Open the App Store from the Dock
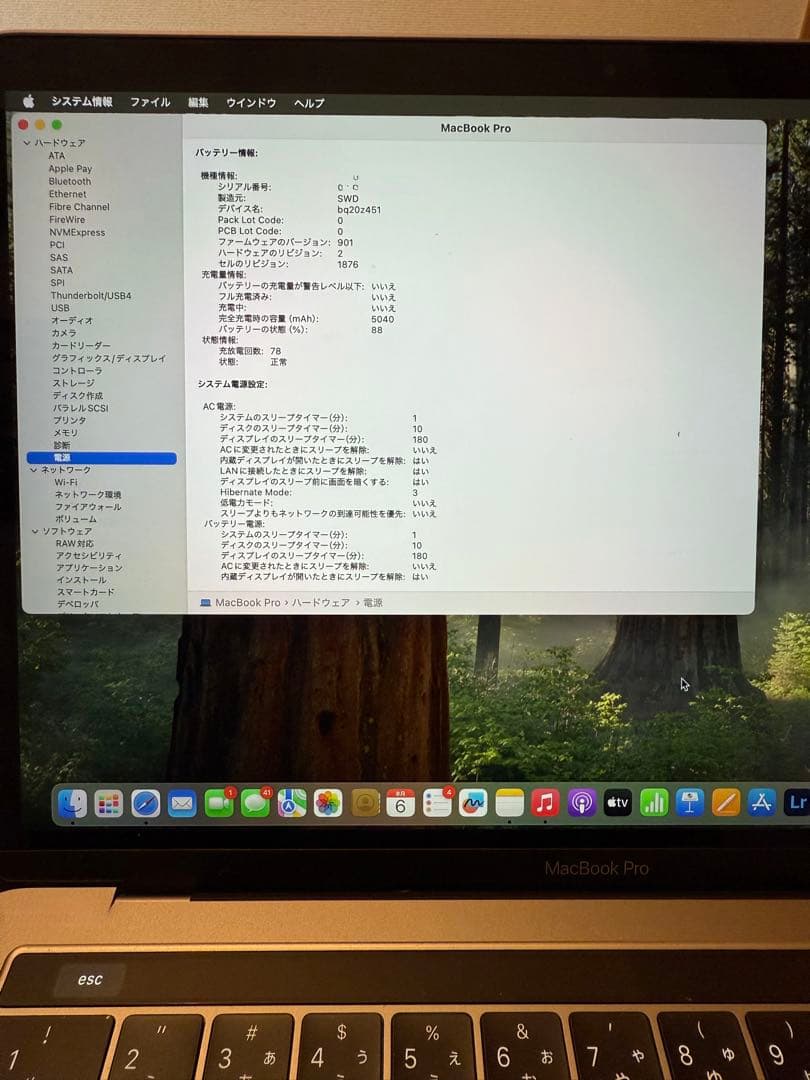Viewport: 810px width, 1080px height. pos(762,803)
